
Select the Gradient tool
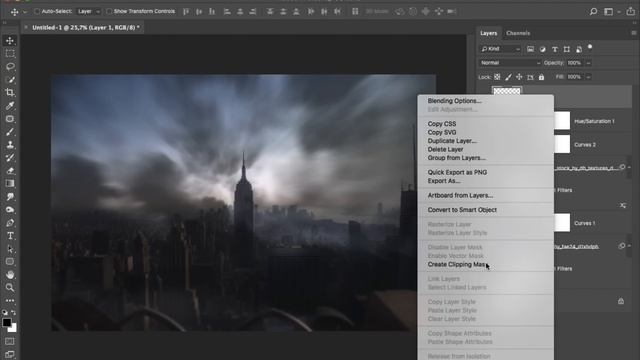click(10, 184)
